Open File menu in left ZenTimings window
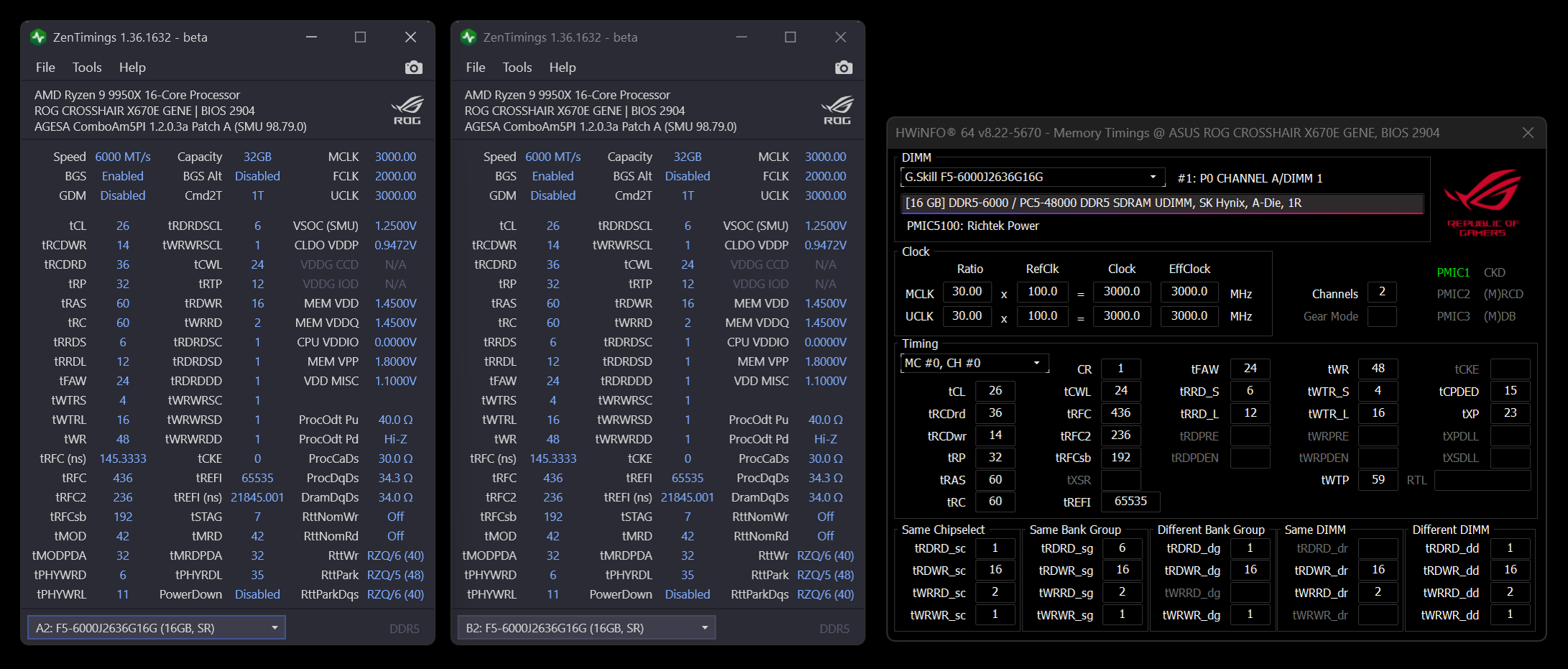Screen dimensions: 1568x669 point(45,68)
